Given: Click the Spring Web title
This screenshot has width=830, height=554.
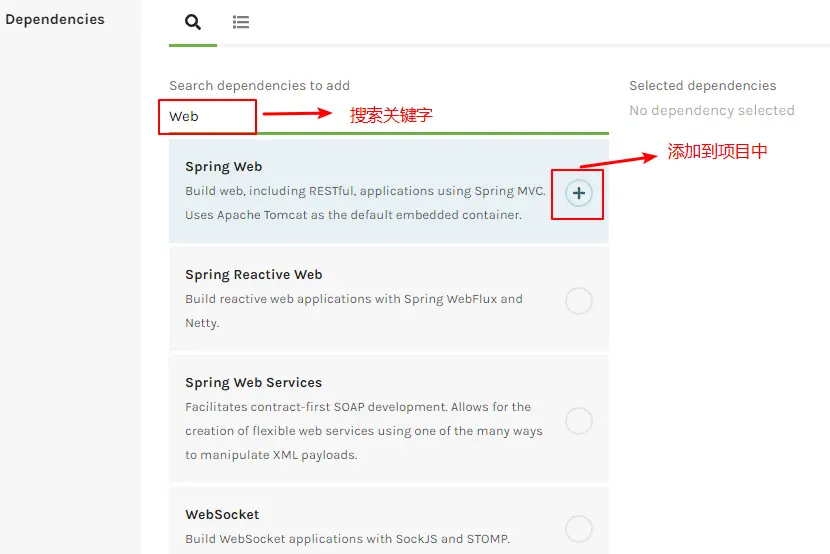Looking at the screenshot, I should pyautogui.click(x=223, y=167).
